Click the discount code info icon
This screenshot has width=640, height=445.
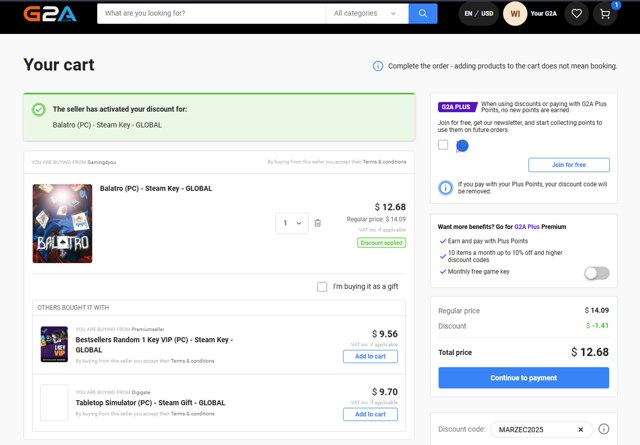(603, 429)
